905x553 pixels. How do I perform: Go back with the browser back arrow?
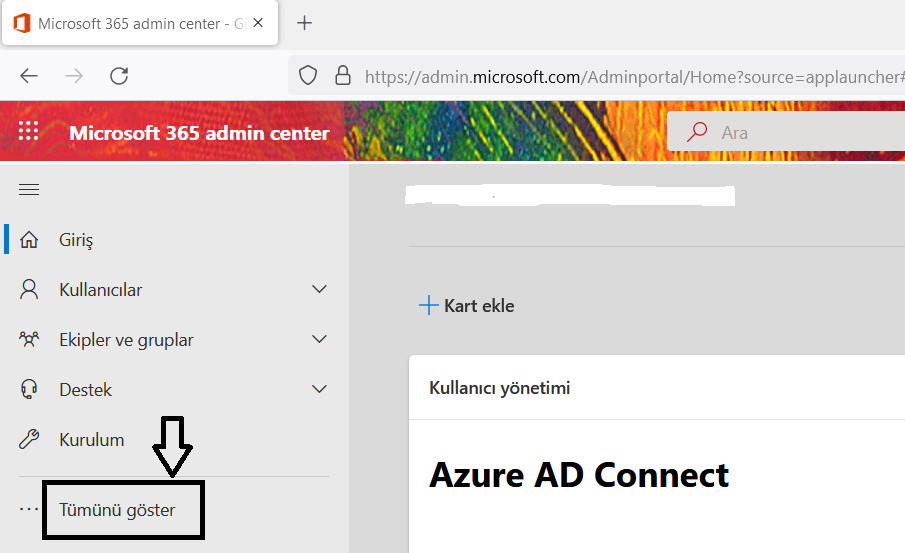29,76
